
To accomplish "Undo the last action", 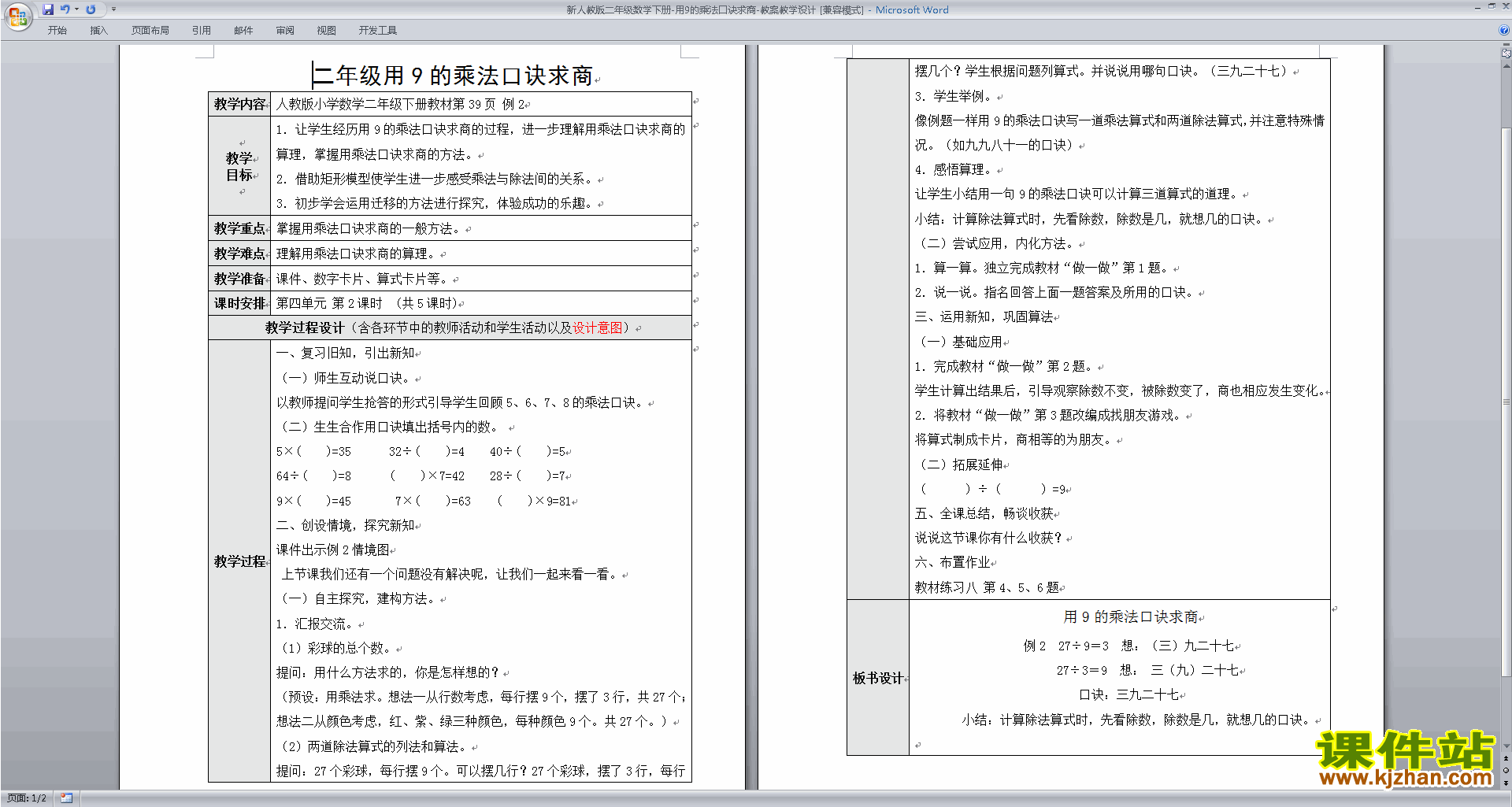I will pyautogui.click(x=65, y=9).
